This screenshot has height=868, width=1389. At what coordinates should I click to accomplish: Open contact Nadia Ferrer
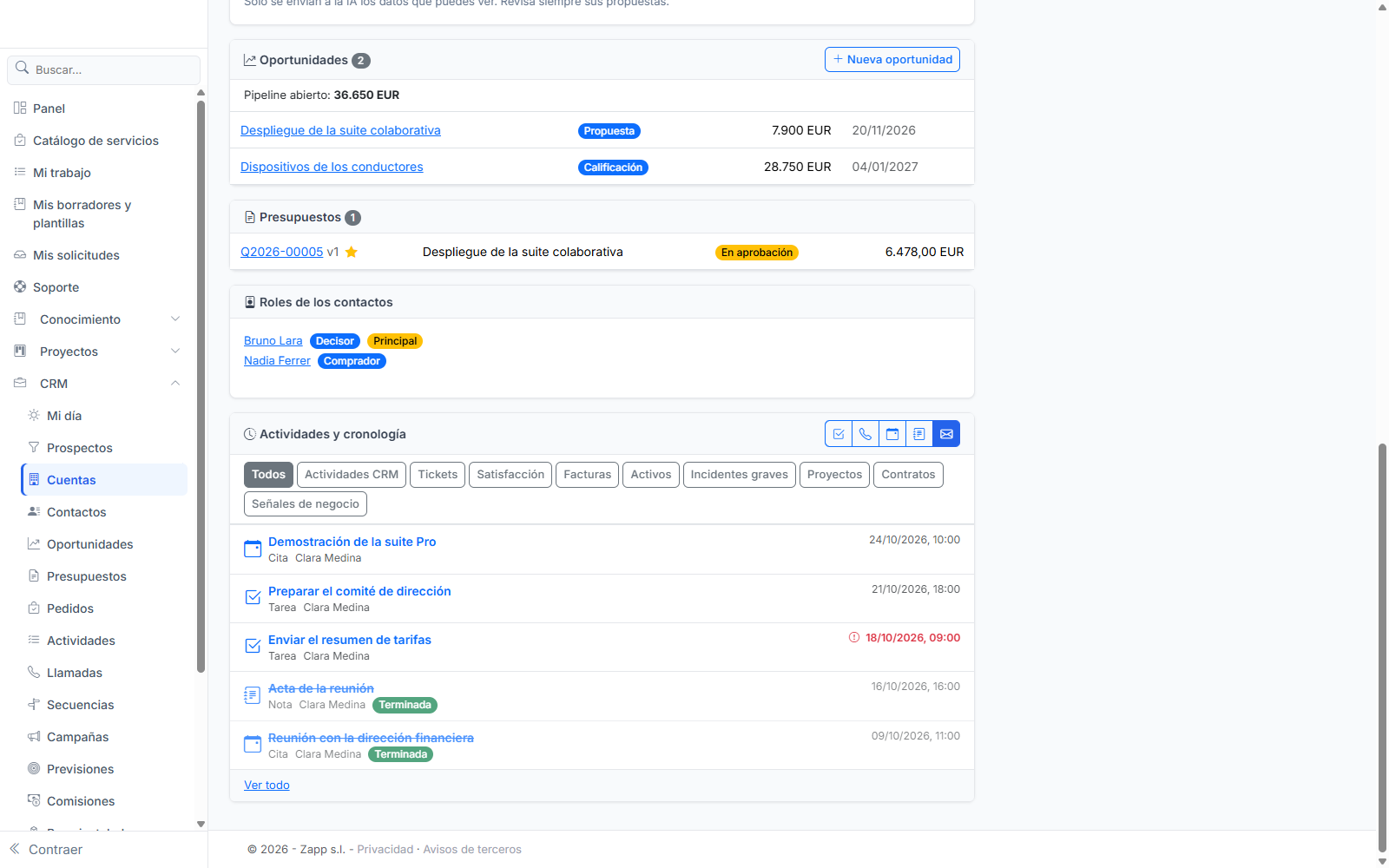click(277, 361)
